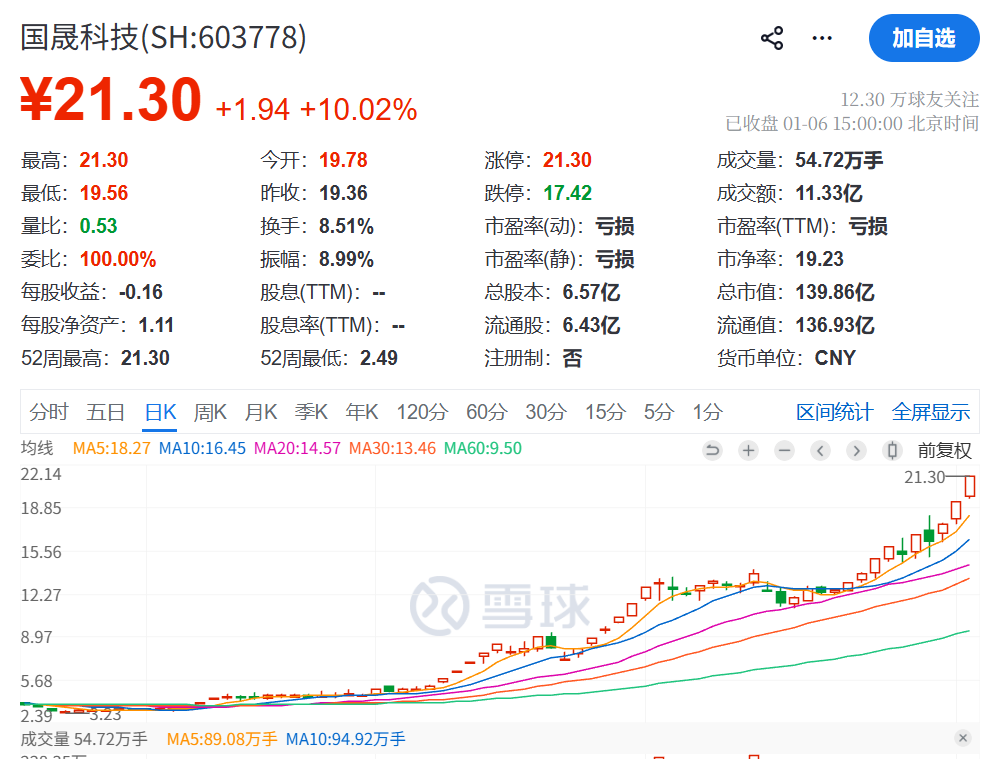Viewport: 1002px width, 759px height.
Task: Shift chart right using the right arrow icon
Action: 856,451
